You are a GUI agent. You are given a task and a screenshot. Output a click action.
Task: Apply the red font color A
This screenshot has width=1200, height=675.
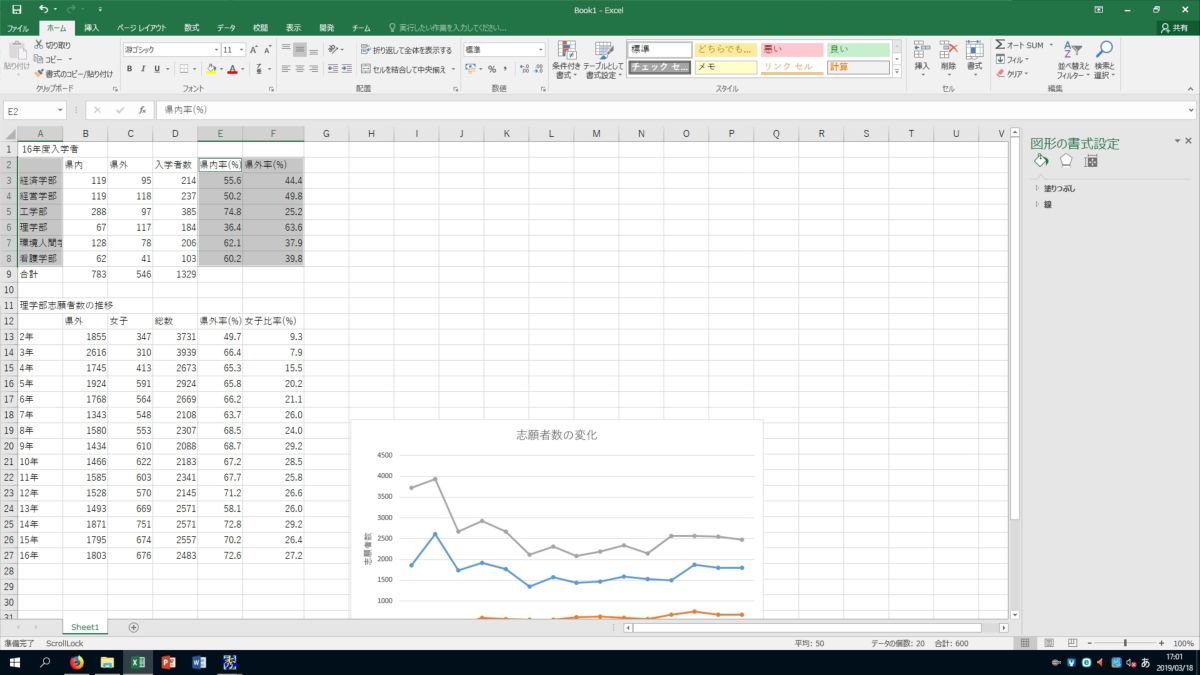click(232, 69)
